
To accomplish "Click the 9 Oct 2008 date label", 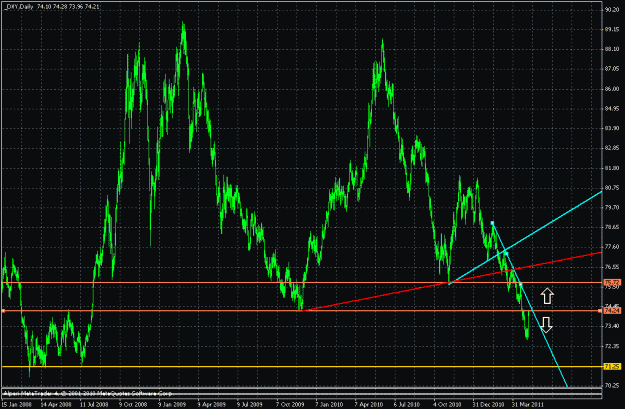I will (133, 404).
